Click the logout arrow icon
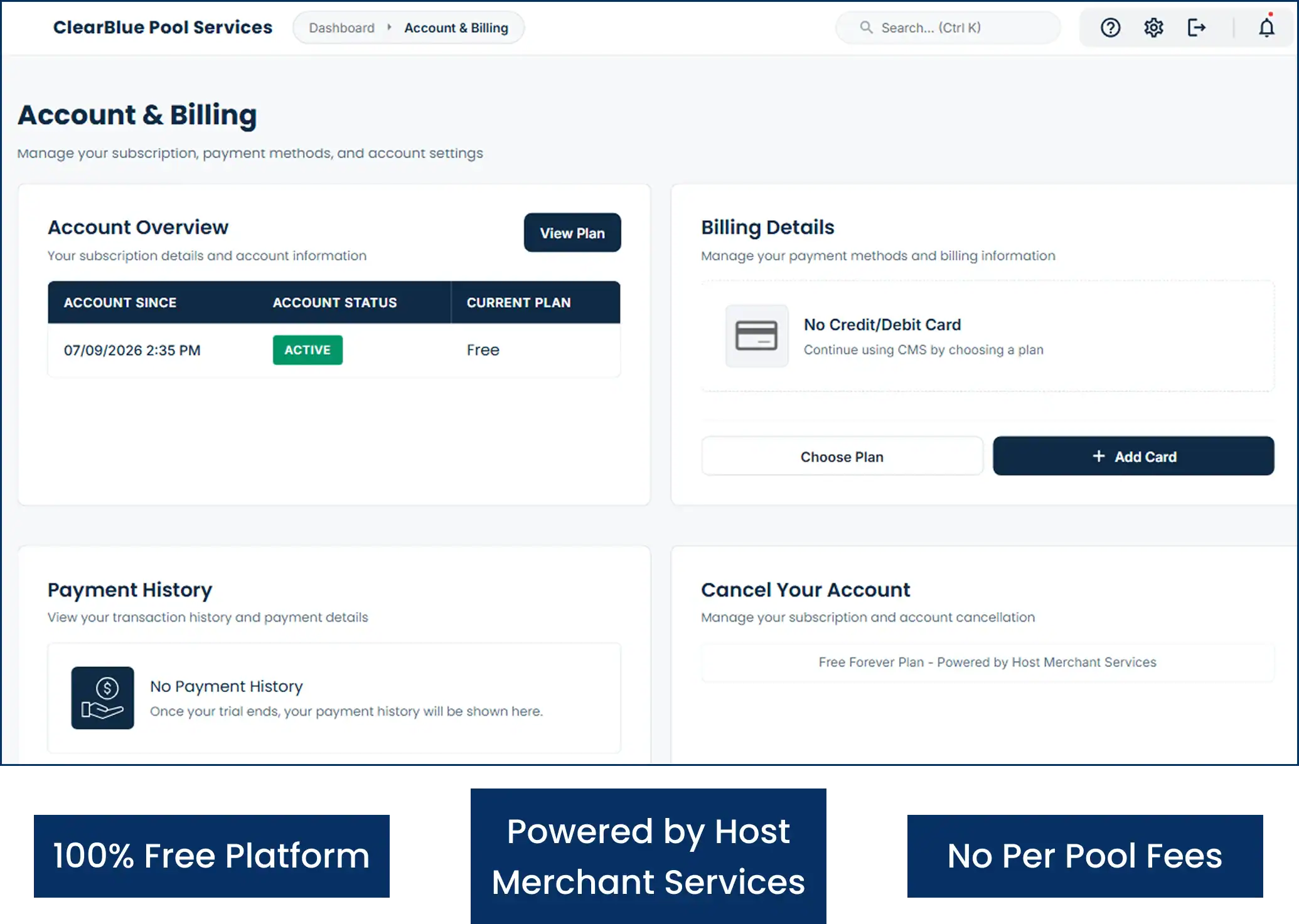 (x=1197, y=28)
